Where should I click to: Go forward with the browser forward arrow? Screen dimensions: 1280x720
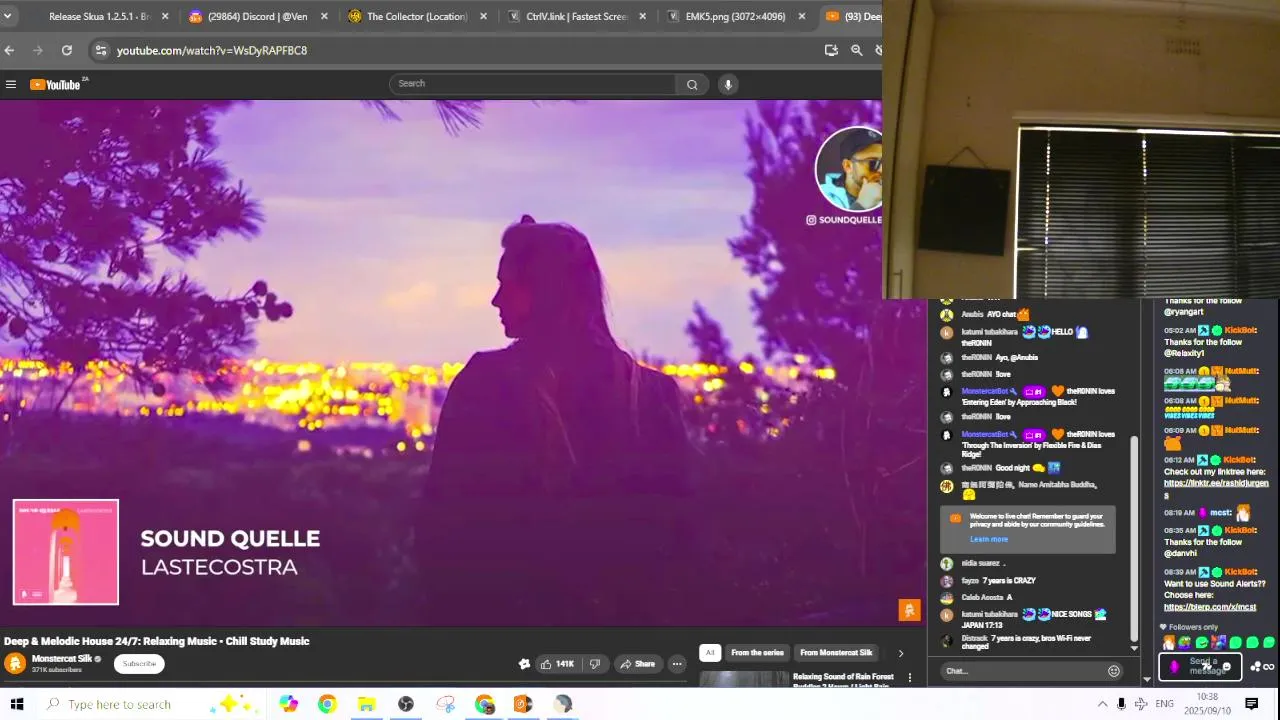point(38,50)
